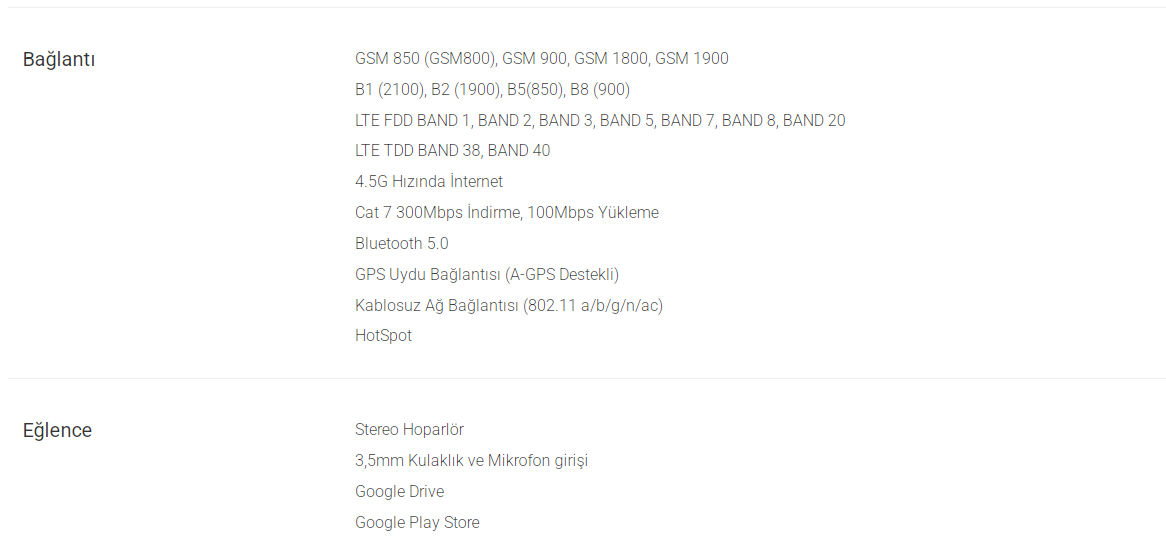Click the LTE TDD BAND 38, BAND 40 text
This screenshot has height=551, width=1166.
click(452, 151)
